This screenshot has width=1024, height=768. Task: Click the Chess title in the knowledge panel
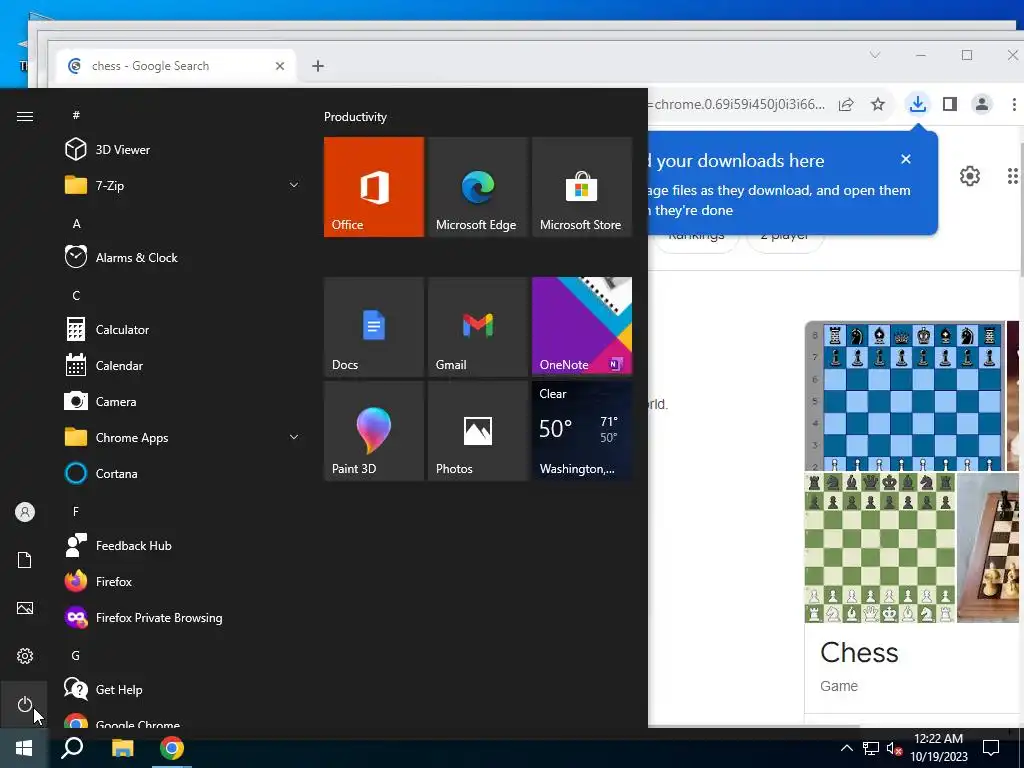(859, 652)
